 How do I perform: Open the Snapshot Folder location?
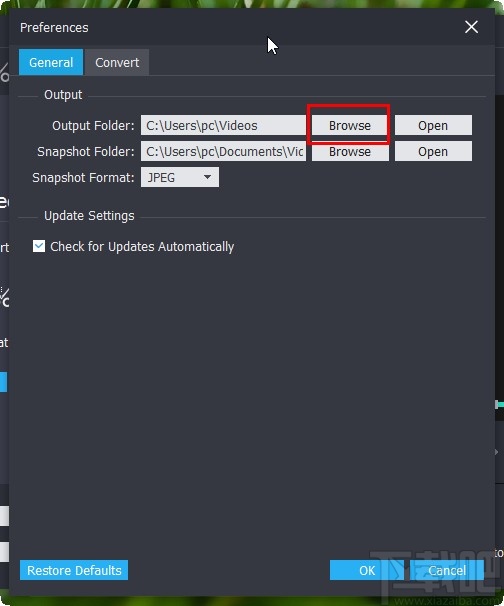point(433,151)
